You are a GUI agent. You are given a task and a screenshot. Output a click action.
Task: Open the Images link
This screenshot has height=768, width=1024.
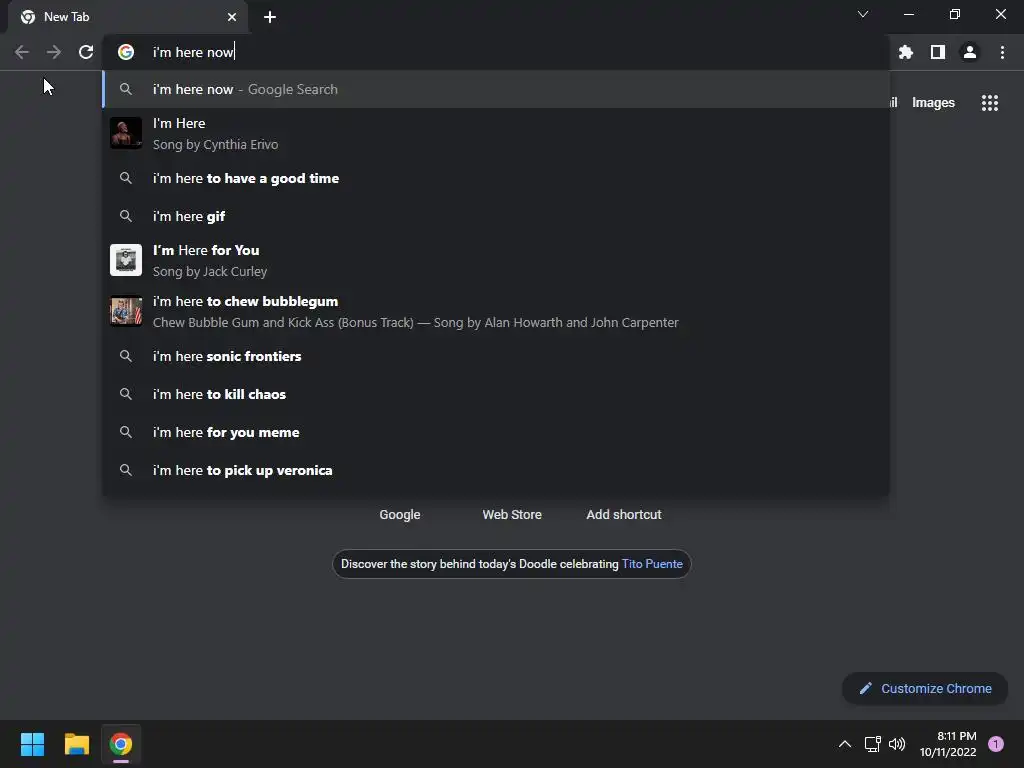tap(933, 103)
